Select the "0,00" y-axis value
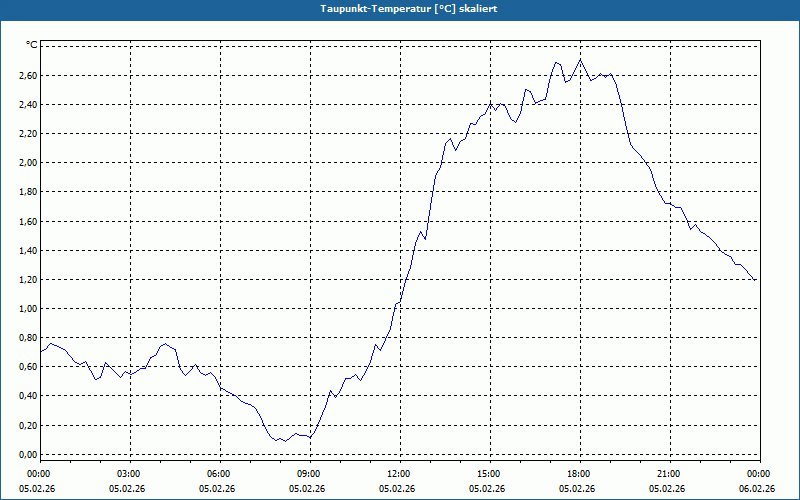Viewport: 800px width, 500px height. 29,455
